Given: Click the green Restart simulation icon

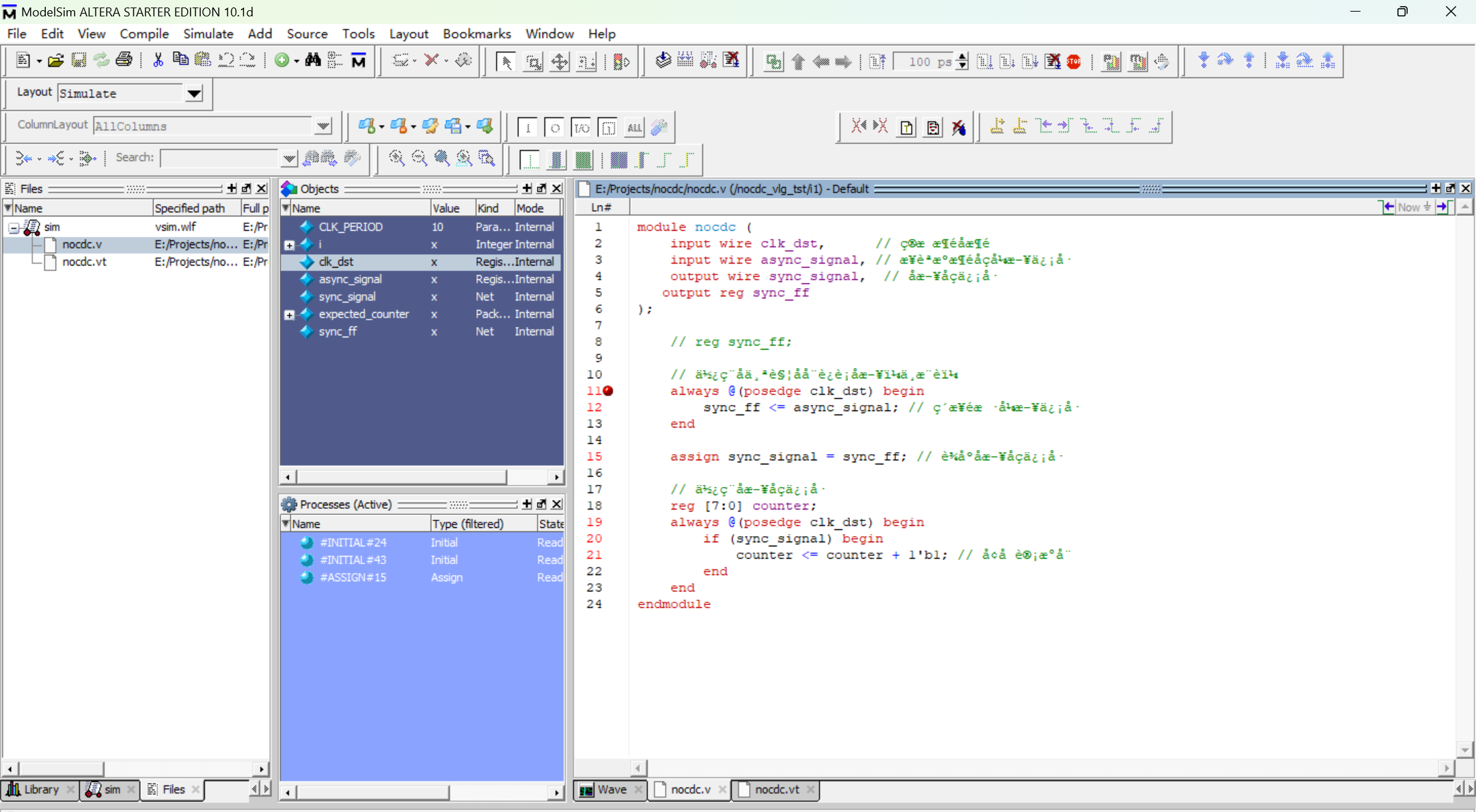Looking at the screenshot, I should point(774,61).
